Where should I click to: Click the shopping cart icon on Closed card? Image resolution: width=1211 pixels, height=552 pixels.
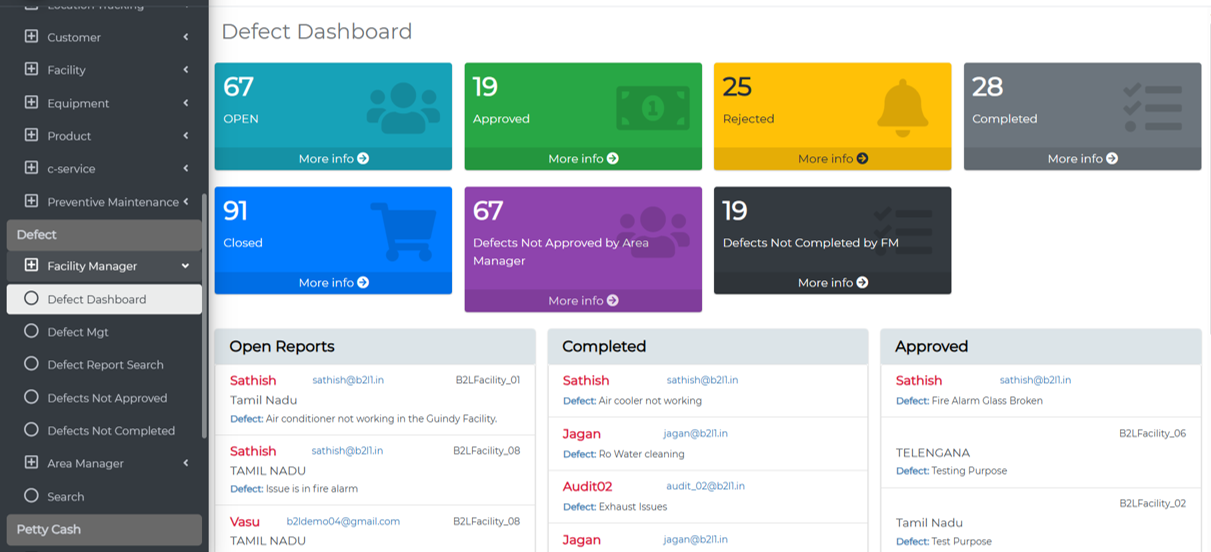[x=403, y=231]
